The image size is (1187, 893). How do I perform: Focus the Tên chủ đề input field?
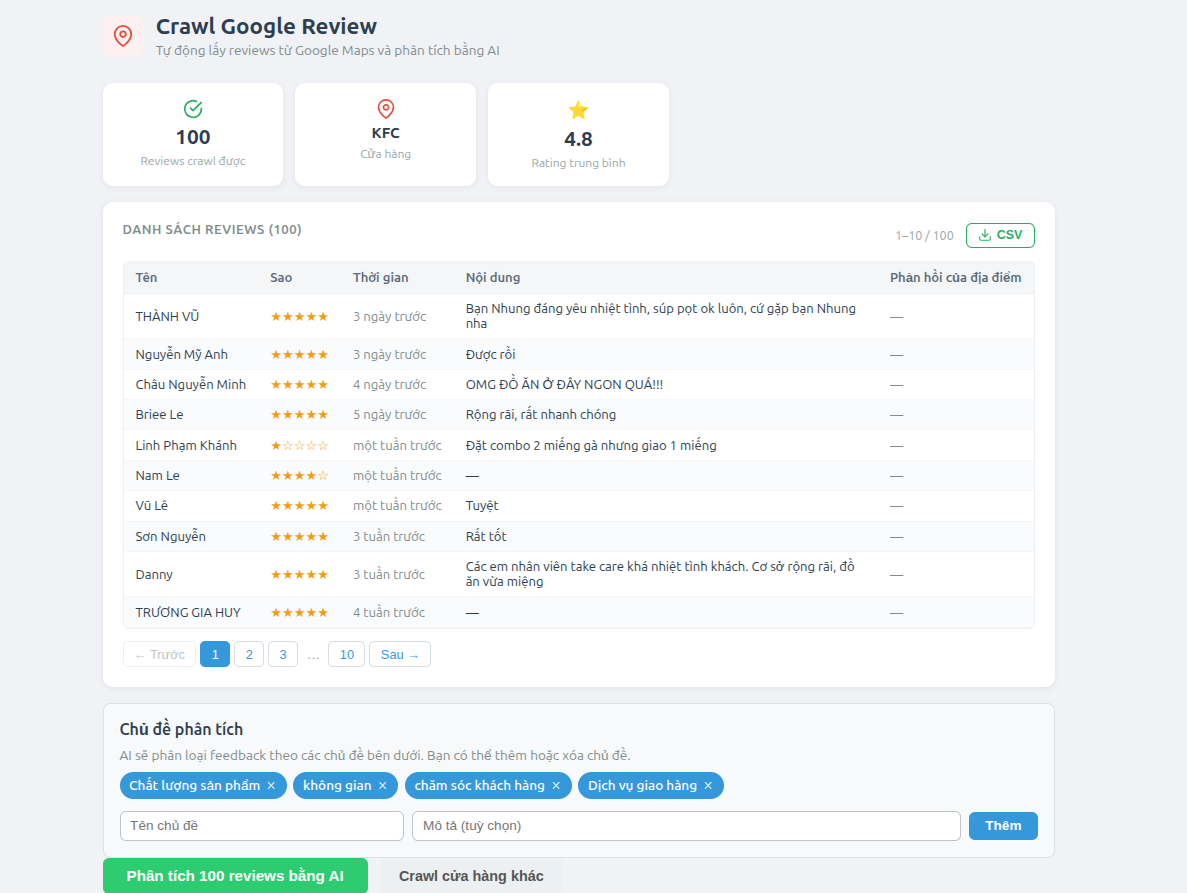click(x=262, y=826)
